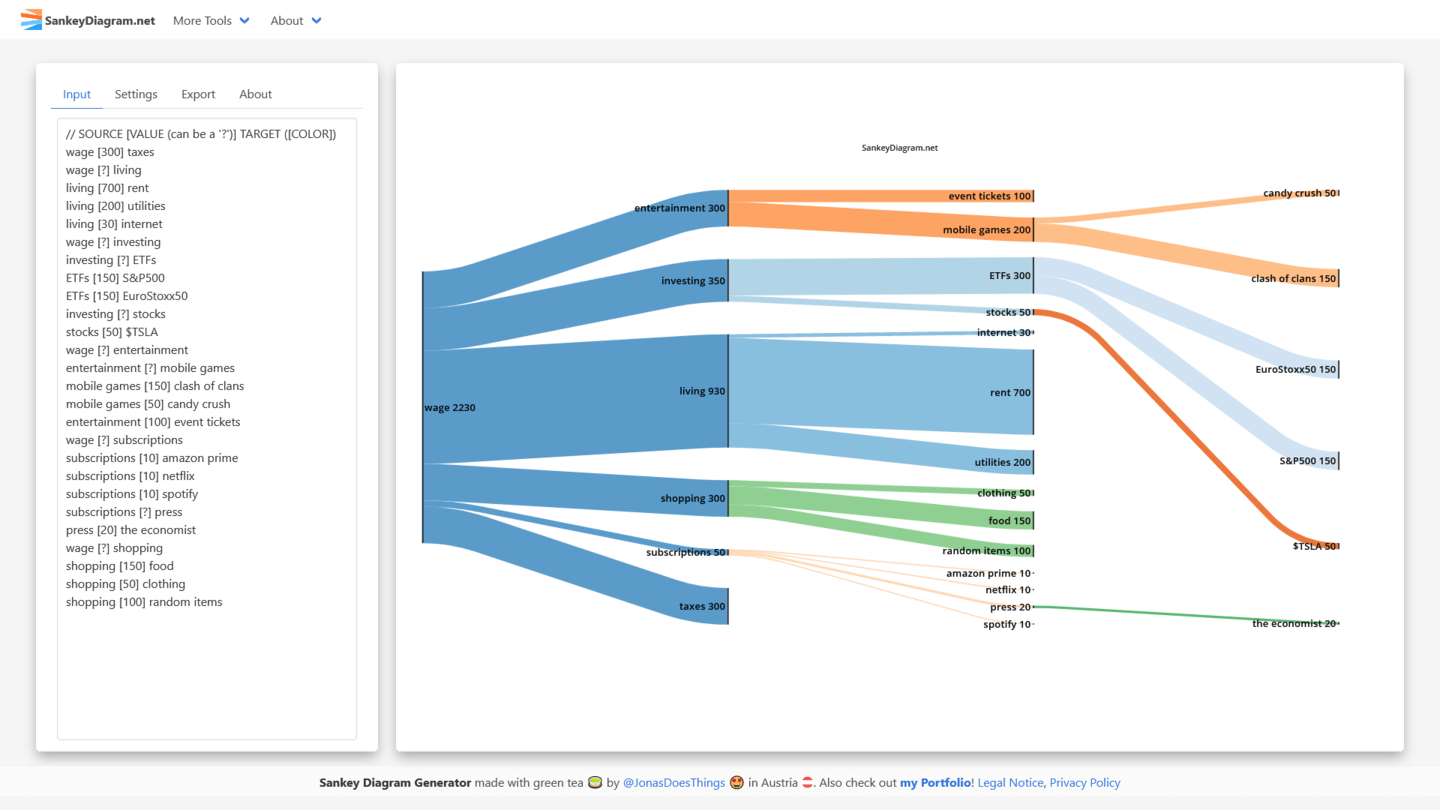Click the my Portfolio link
1440x810 pixels.
(x=935, y=782)
